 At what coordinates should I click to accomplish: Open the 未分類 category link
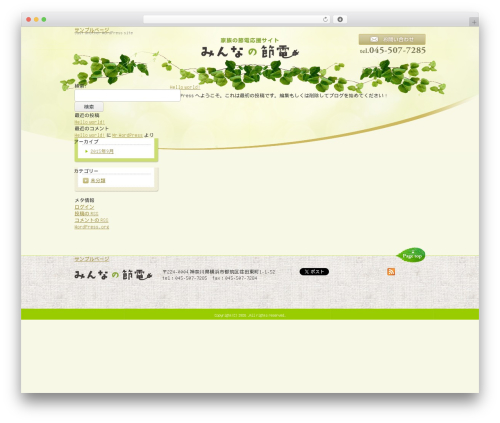click(98, 181)
